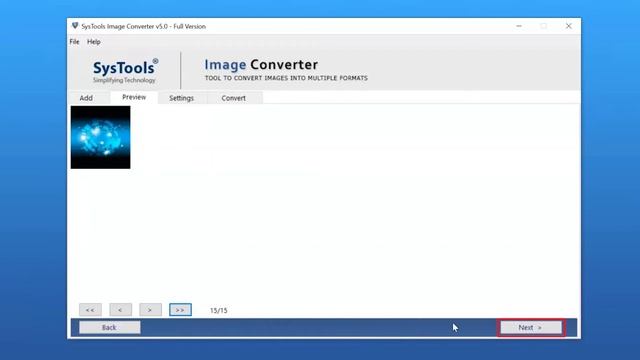Jump to first image with << button

(90, 310)
